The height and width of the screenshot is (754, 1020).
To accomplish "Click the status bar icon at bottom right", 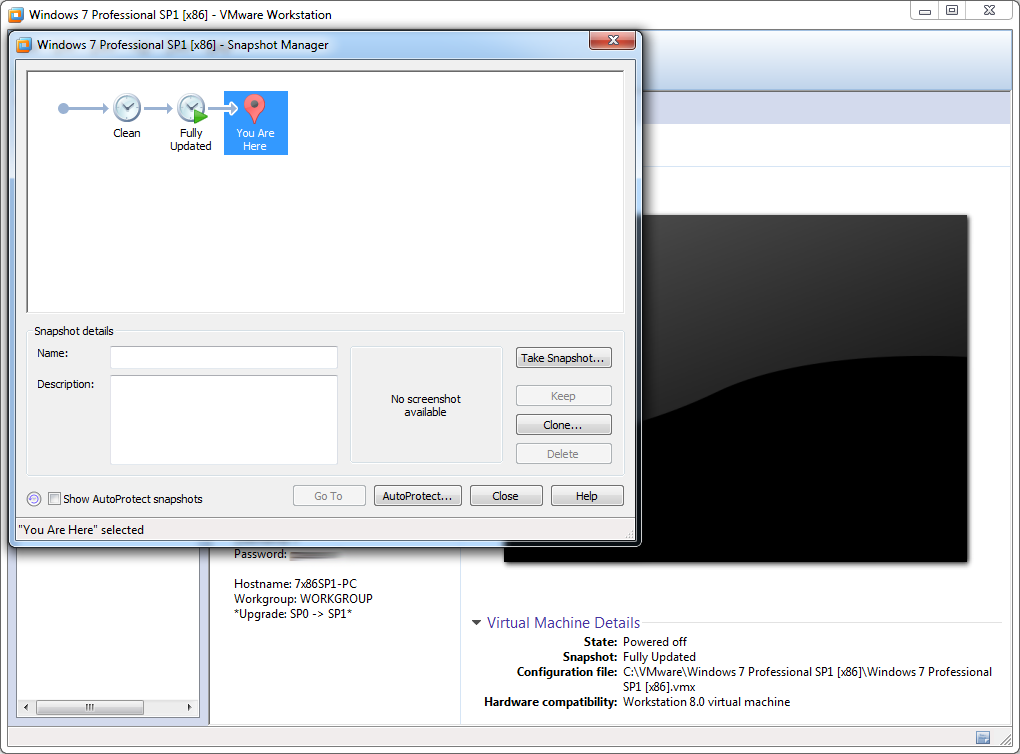I will point(983,738).
